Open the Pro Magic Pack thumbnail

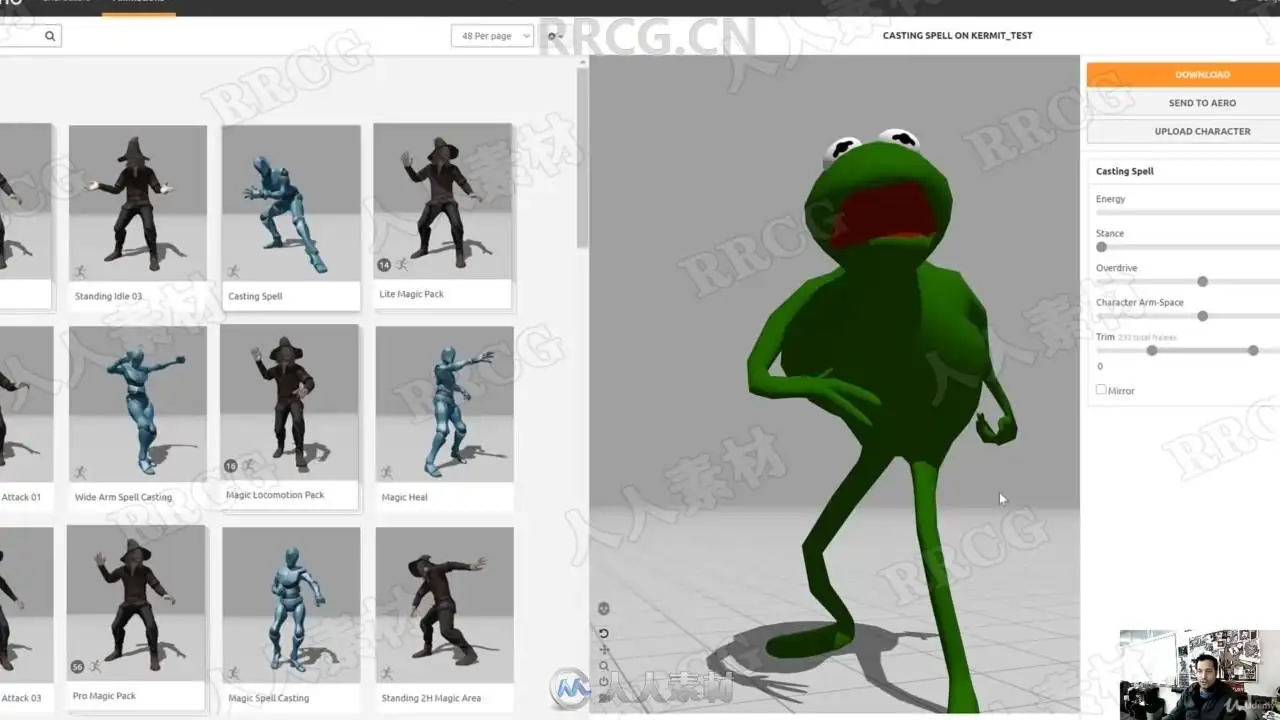(136, 603)
